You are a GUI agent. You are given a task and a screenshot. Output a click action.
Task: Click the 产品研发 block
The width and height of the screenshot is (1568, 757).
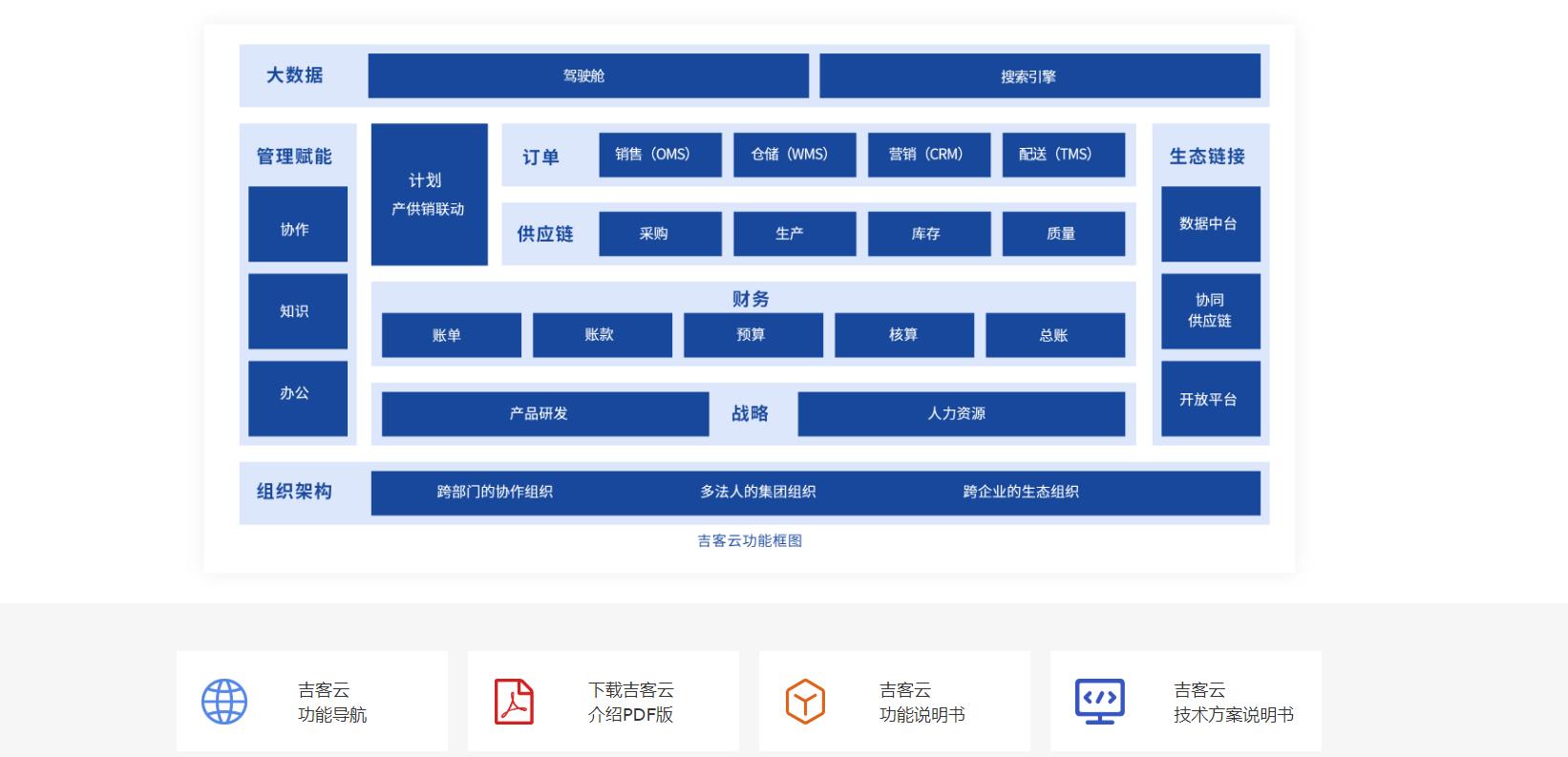tap(545, 414)
